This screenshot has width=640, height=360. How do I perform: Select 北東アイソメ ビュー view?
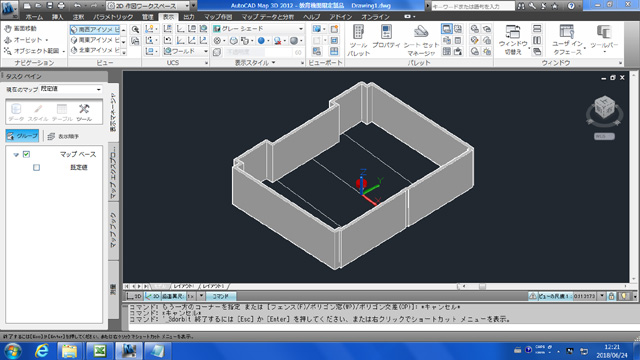pos(95,51)
